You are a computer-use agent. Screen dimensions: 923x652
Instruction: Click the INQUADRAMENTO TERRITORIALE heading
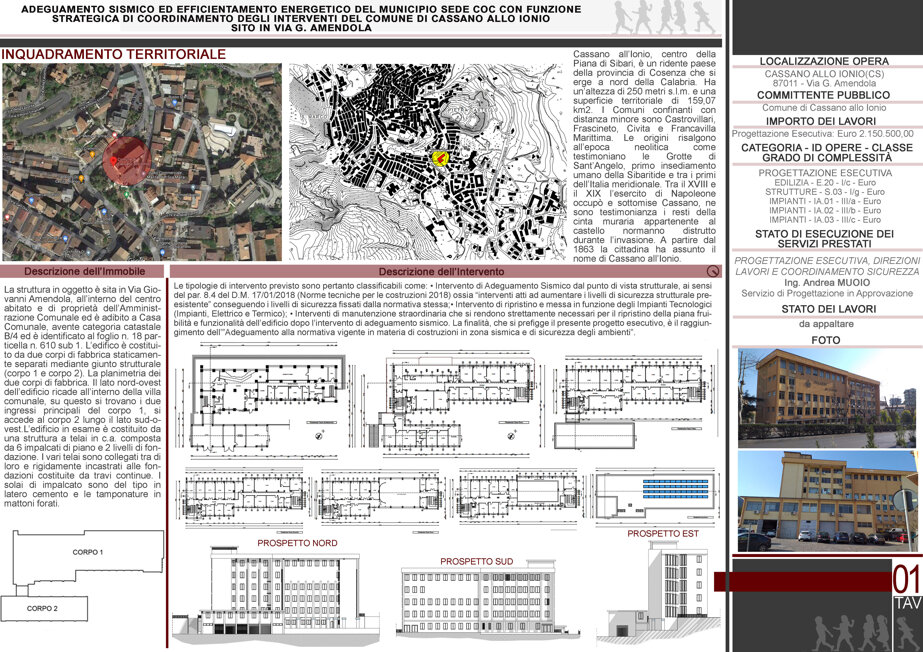(x=114, y=54)
